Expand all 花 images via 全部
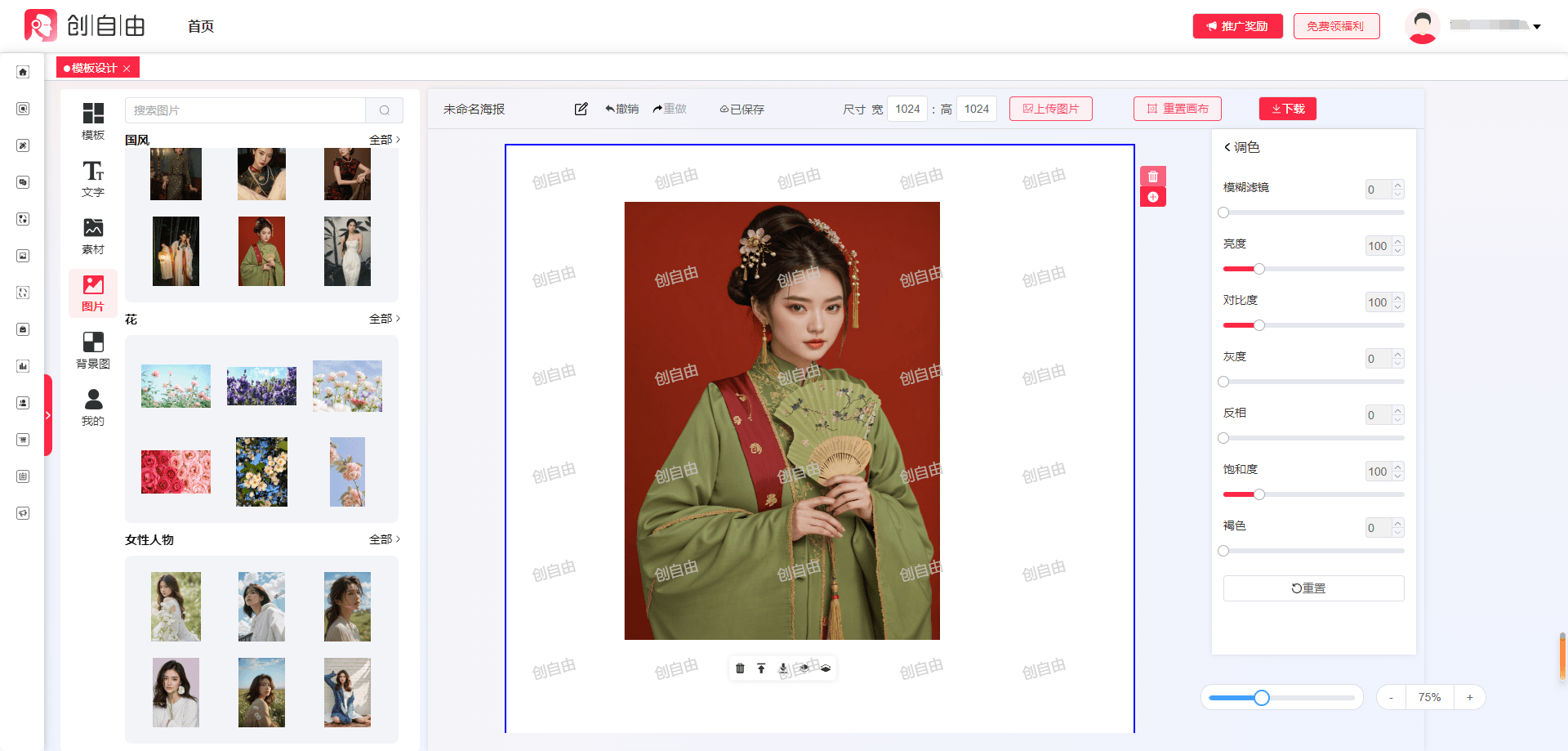Viewport: 1568px width, 751px height. coord(385,319)
